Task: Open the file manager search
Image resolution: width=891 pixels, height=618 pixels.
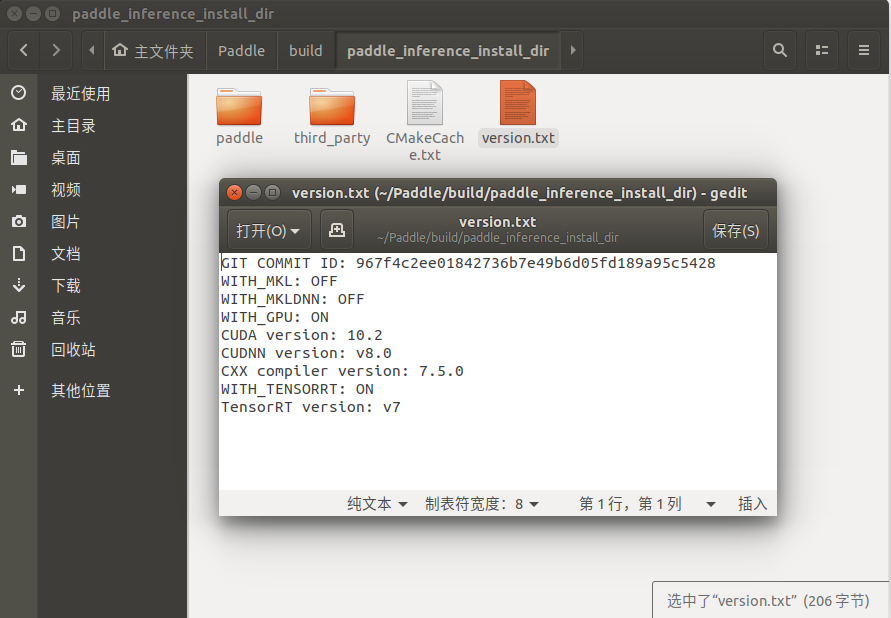Action: (x=780, y=51)
